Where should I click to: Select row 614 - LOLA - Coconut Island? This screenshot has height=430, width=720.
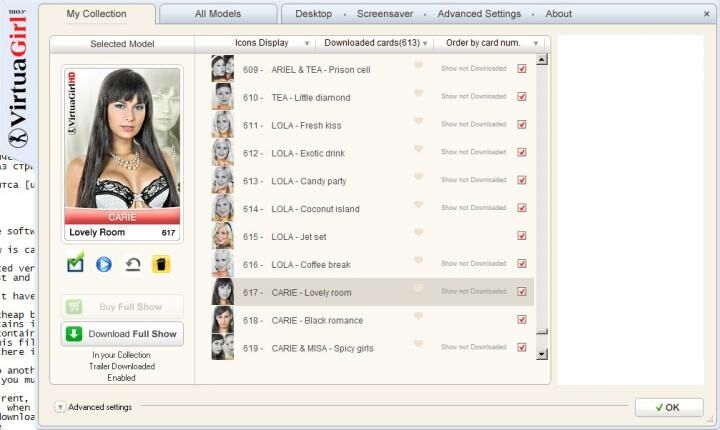(x=372, y=208)
